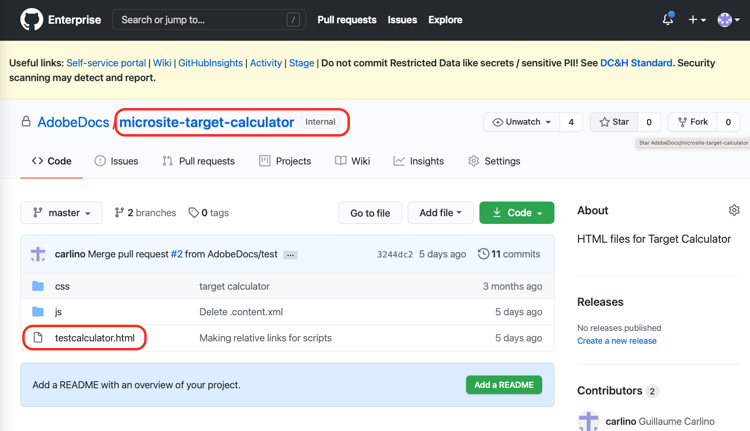
Task: Open the testcalculator.html file
Action: pyautogui.click(x=94, y=338)
